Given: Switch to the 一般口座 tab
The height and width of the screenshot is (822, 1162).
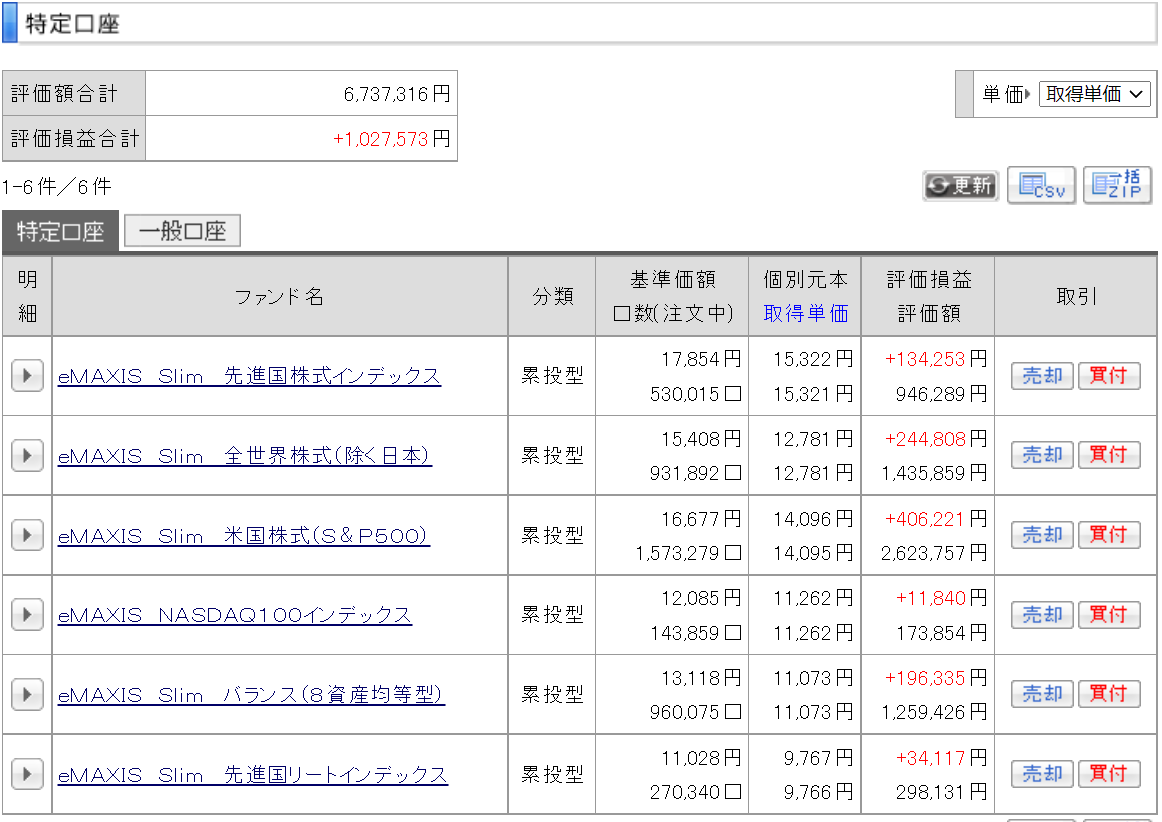Looking at the screenshot, I should pyautogui.click(x=182, y=231).
